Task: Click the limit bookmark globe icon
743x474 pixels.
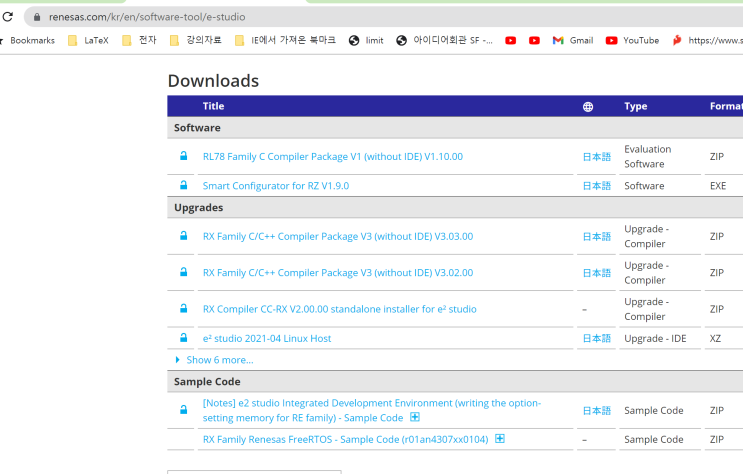Action: tap(355, 40)
